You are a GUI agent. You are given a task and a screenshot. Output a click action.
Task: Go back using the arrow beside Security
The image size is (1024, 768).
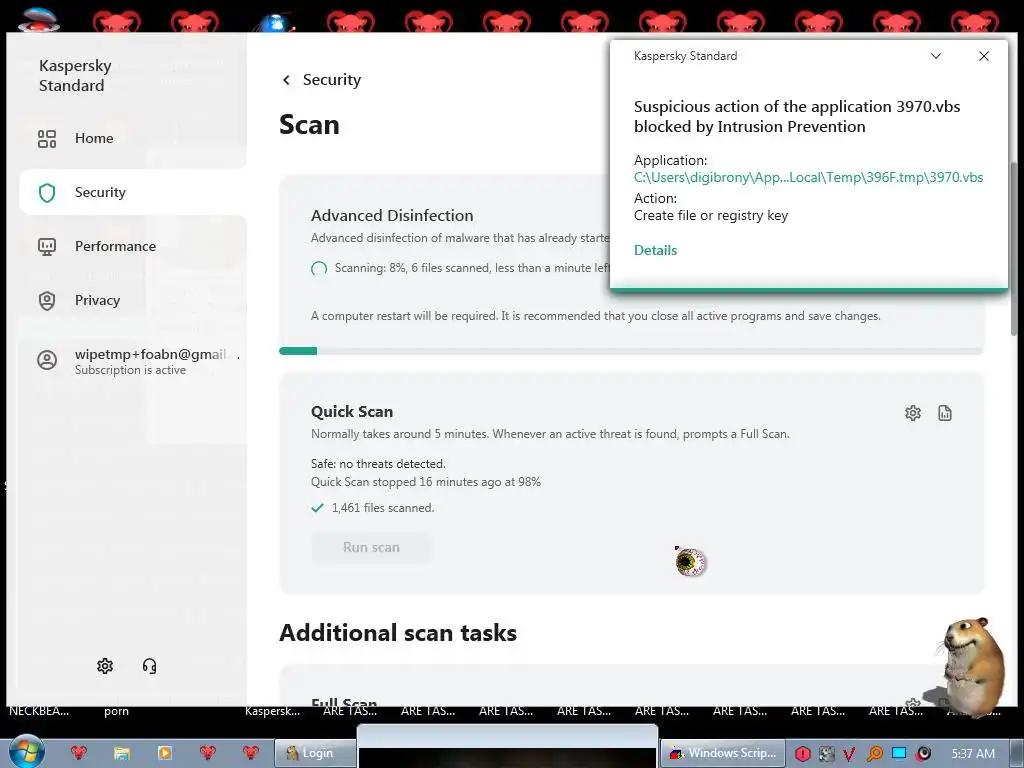(x=286, y=80)
